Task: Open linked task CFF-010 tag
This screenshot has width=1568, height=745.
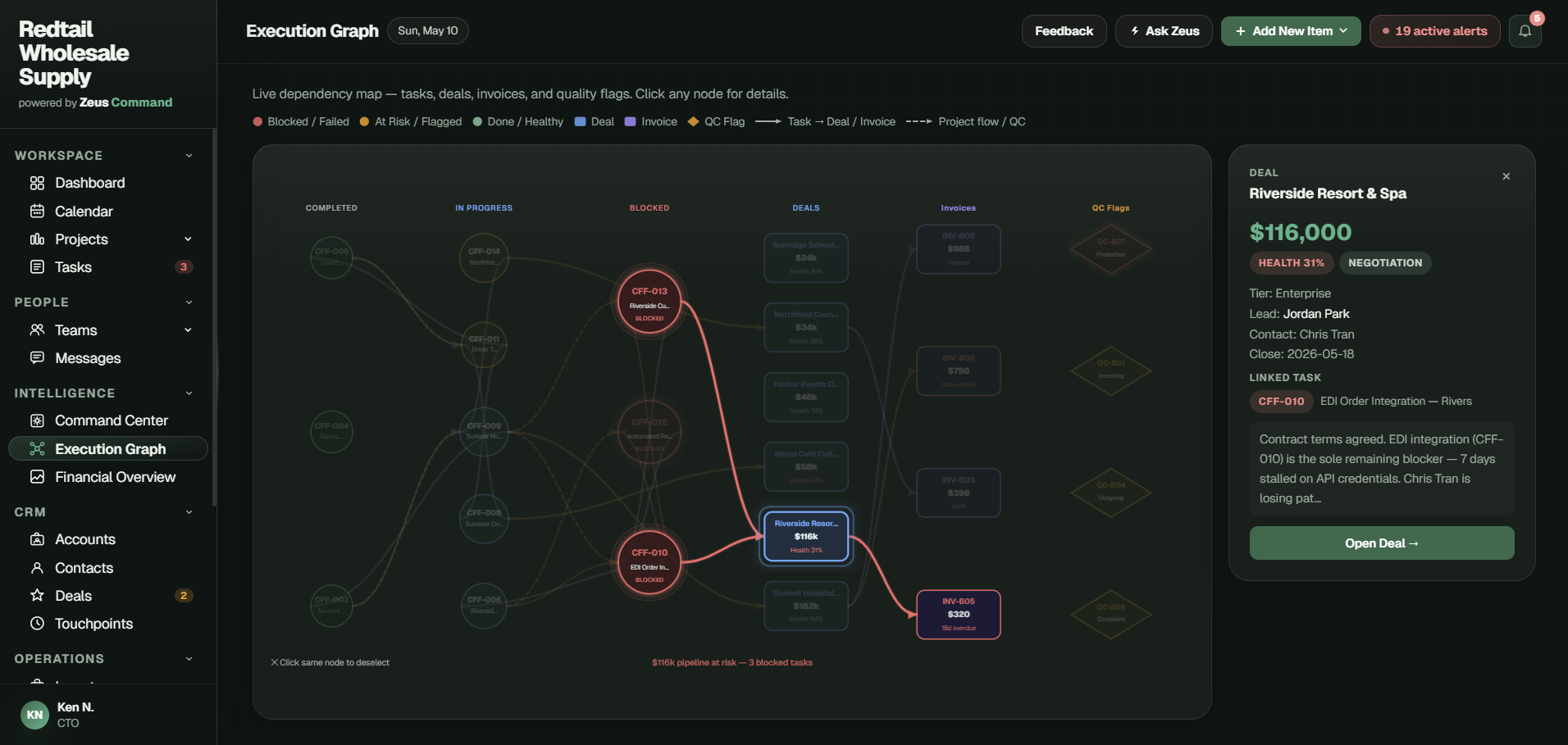Action: point(1281,402)
